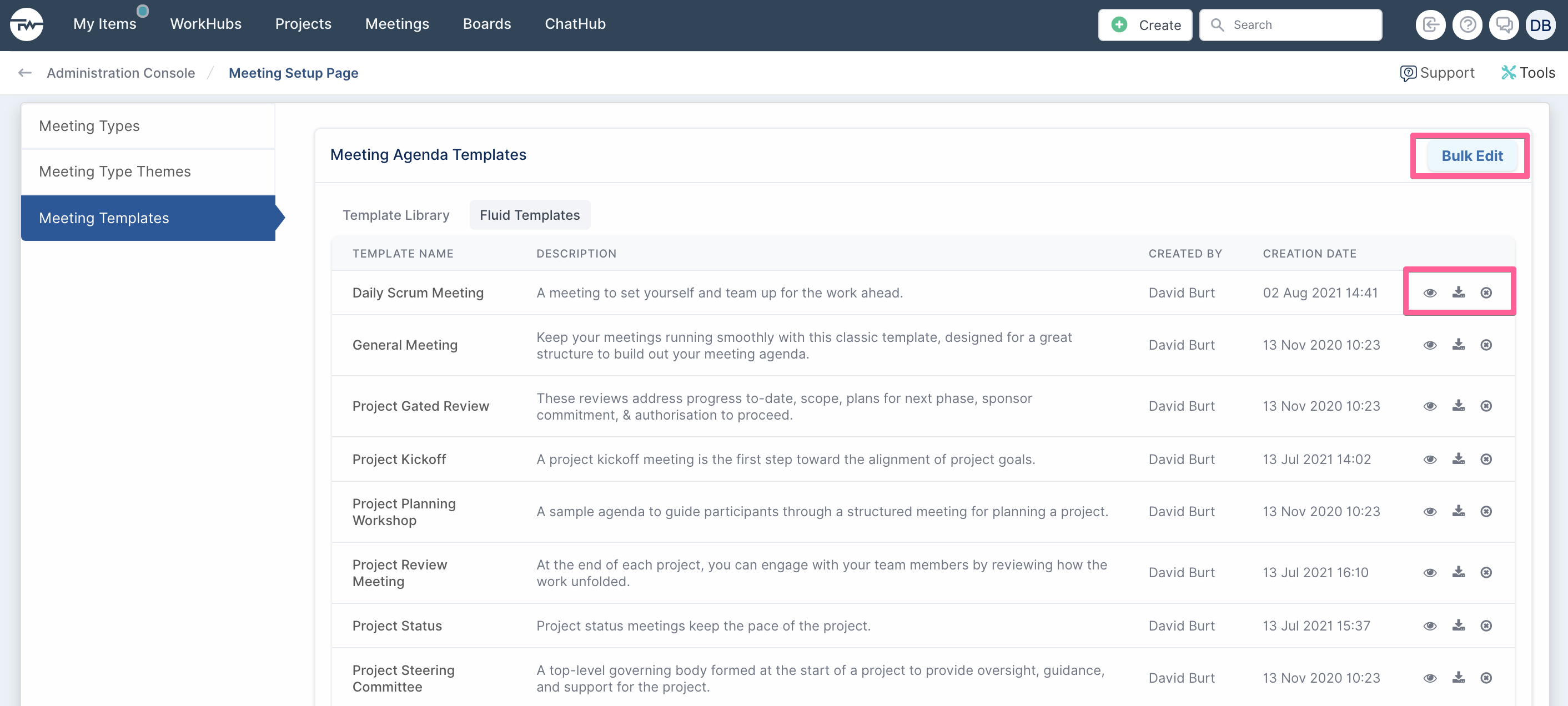Image resolution: width=1568 pixels, height=706 pixels.
Task: Preview the Project Review Meeting template (eye icon)
Action: [x=1430, y=573]
